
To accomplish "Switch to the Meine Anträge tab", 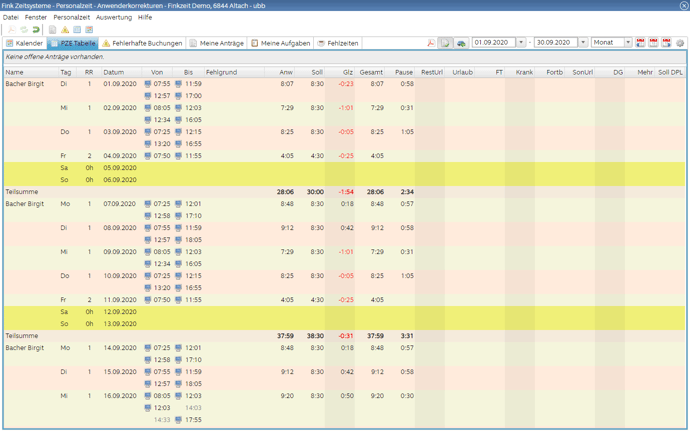I will coord(217,43).
